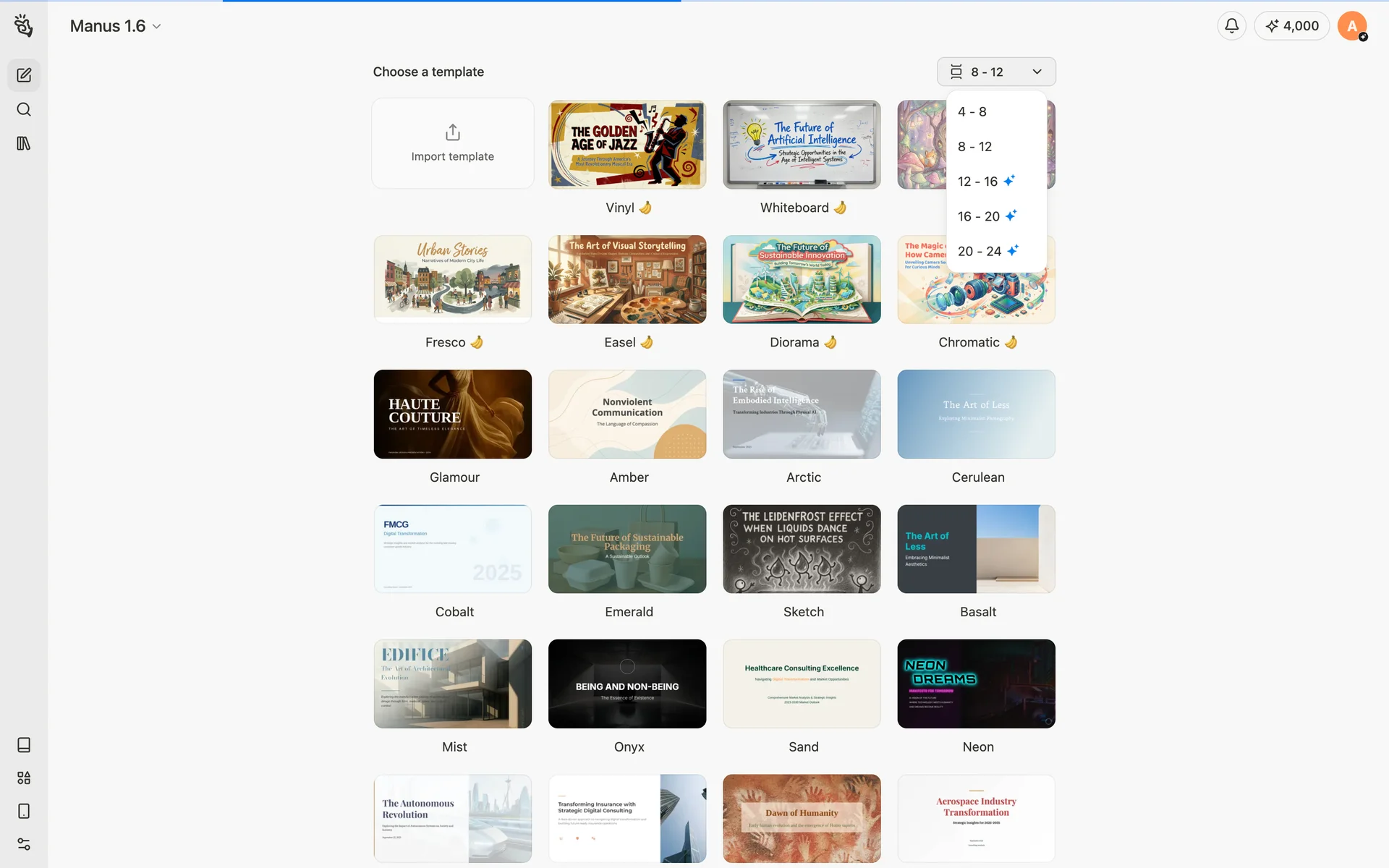1389x868 pixels.
Task: Click the mobile device icon in sidebar
Action: coord(24,811)
